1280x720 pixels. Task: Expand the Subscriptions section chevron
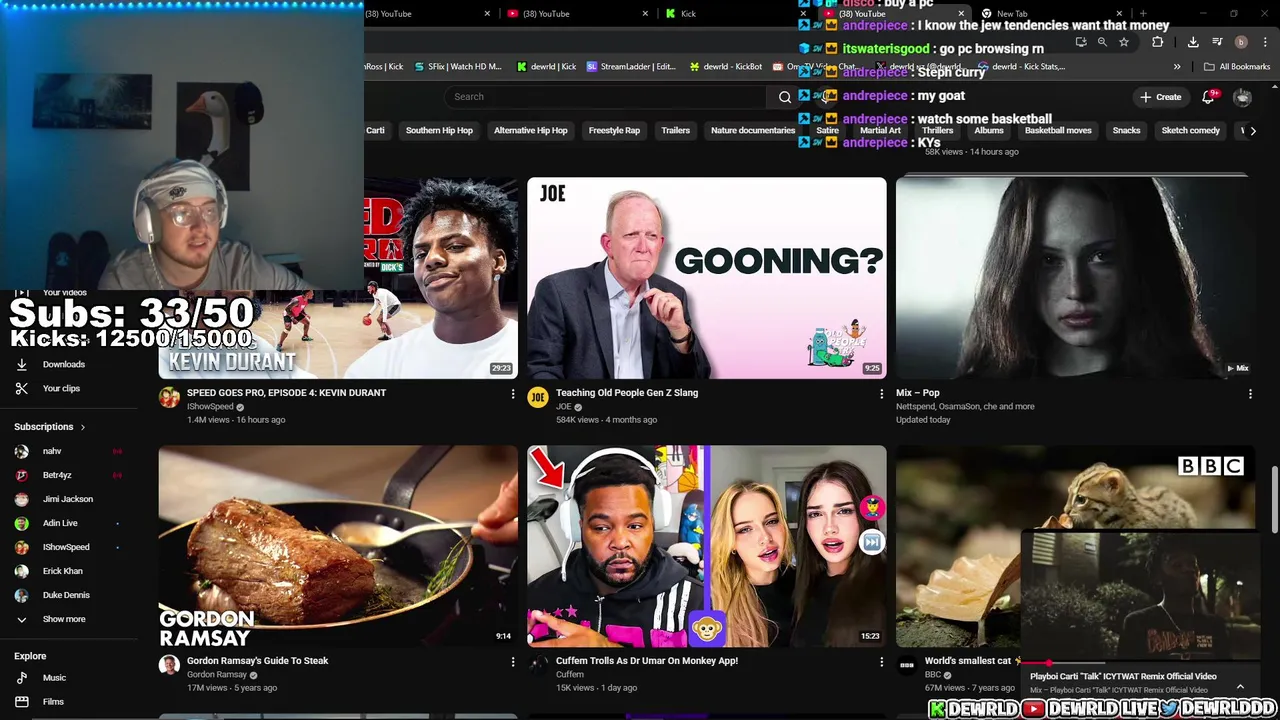point(82,427)
